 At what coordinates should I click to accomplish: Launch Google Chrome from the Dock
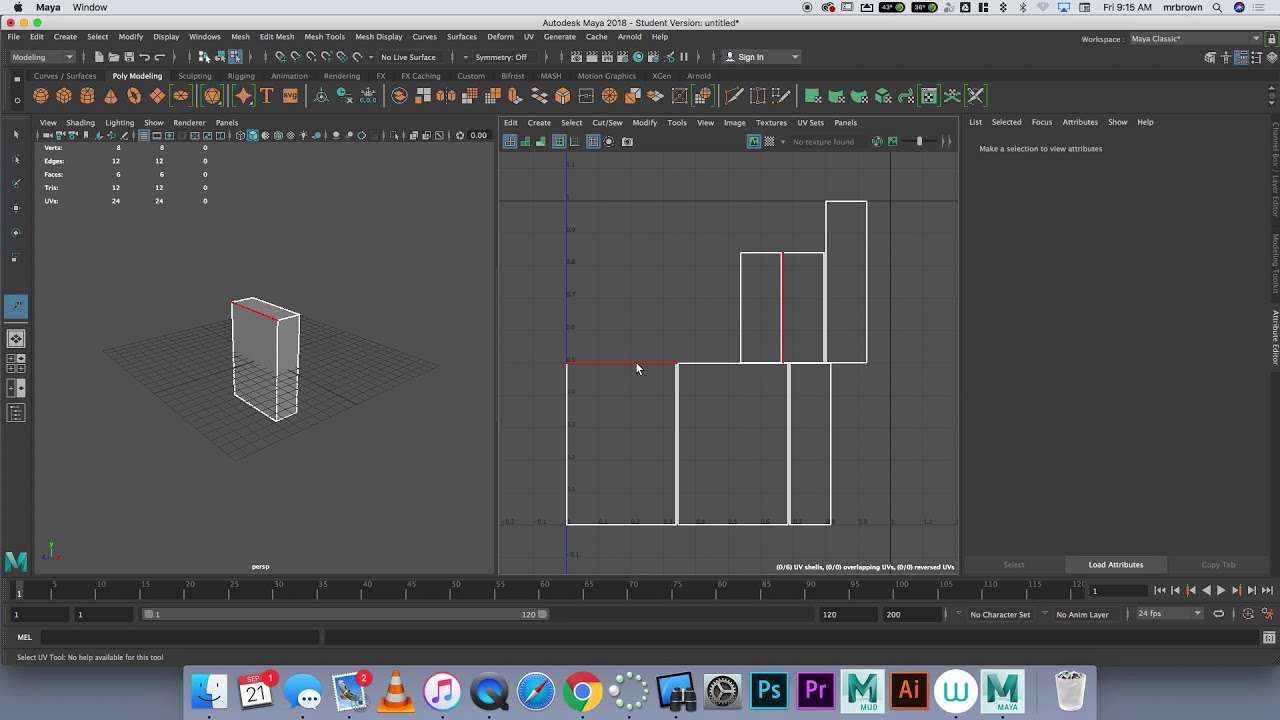pos(582,691)
